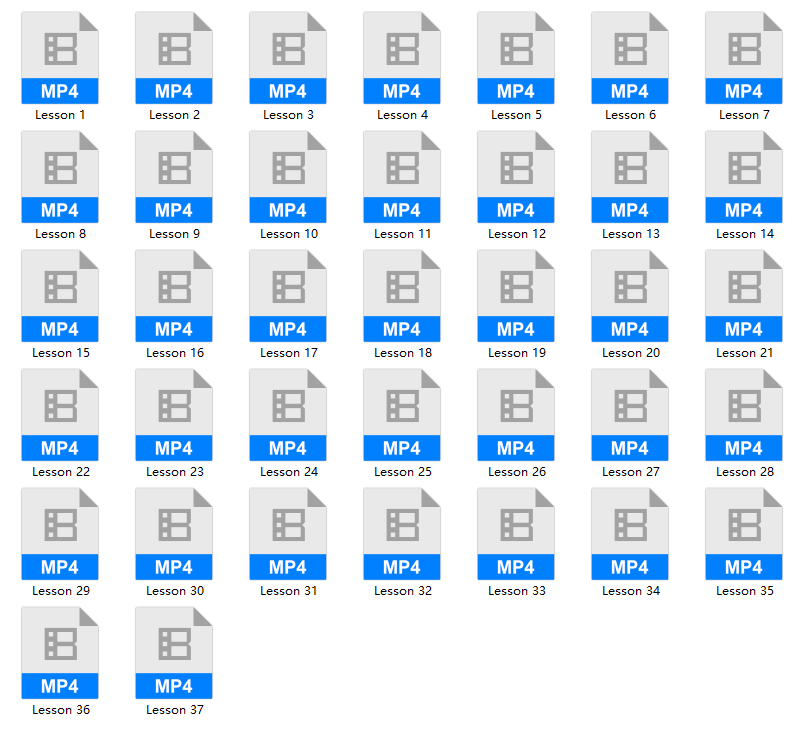
Task: Click the Lesson 22 video icon
Action: pos(60,415)
